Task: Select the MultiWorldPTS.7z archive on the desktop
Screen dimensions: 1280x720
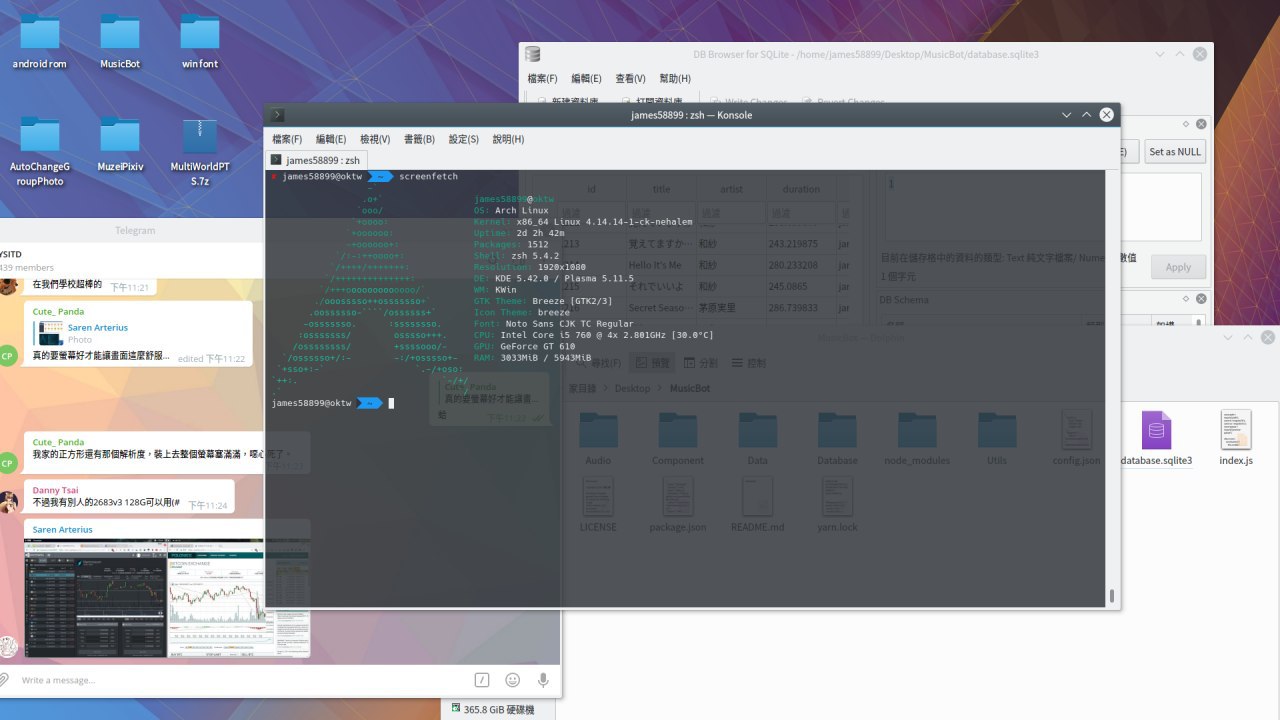Action: pos(200,151)
